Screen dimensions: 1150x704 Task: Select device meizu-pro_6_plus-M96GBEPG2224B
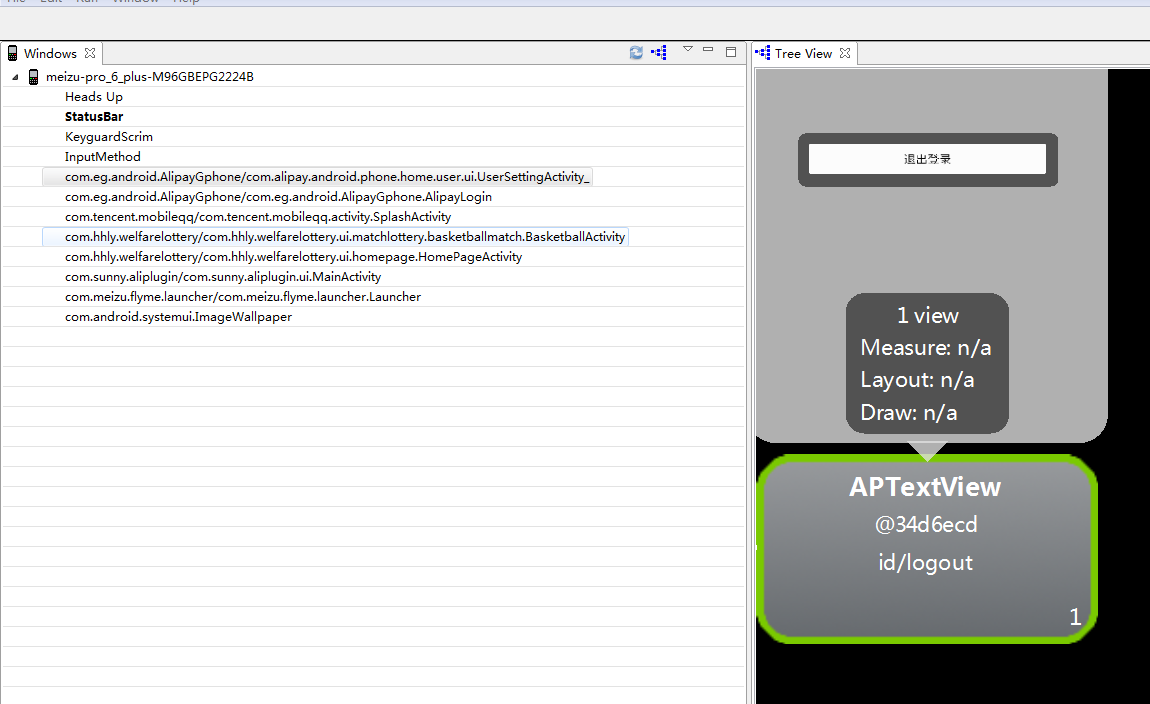(x=150, y=77)
